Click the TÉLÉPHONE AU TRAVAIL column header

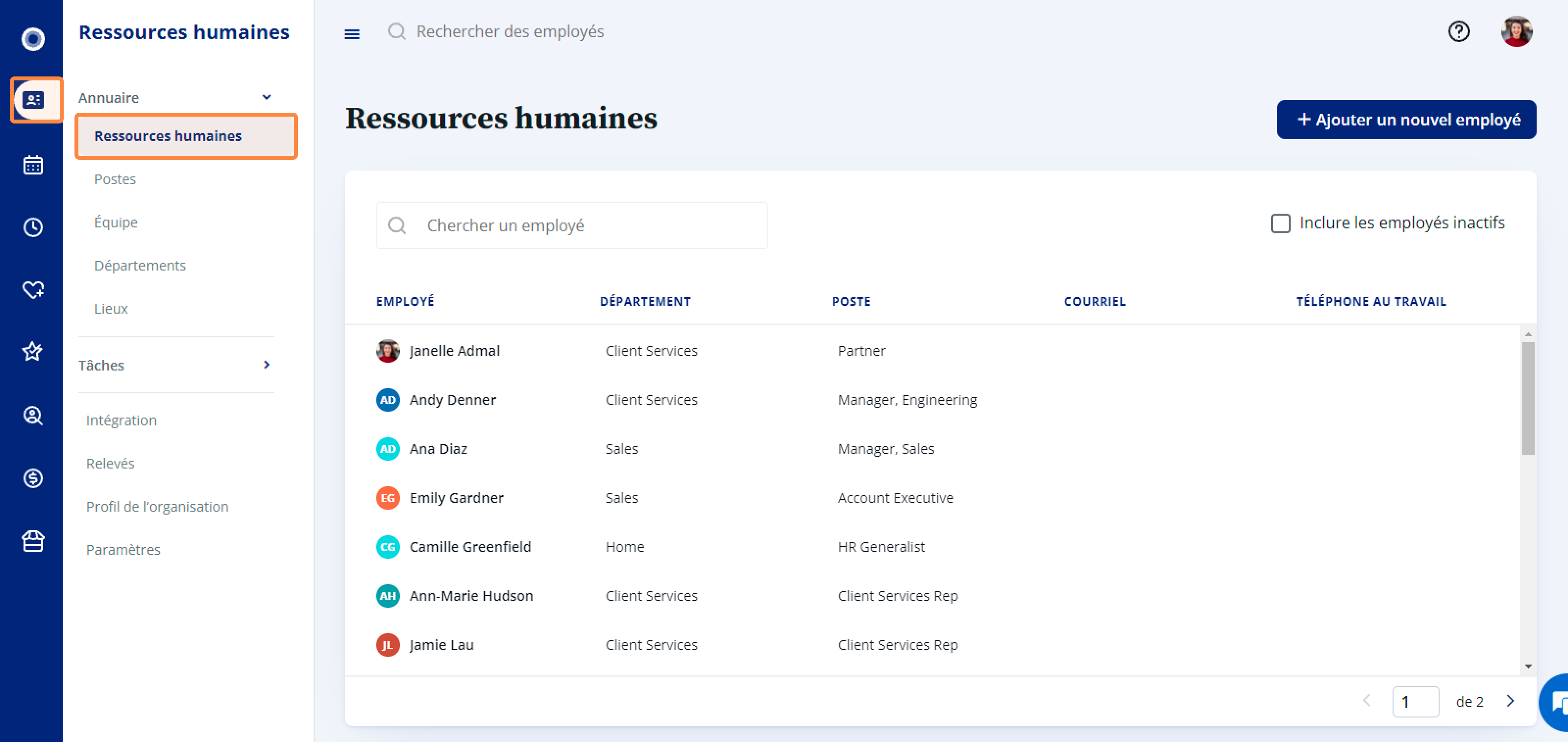1371,301
